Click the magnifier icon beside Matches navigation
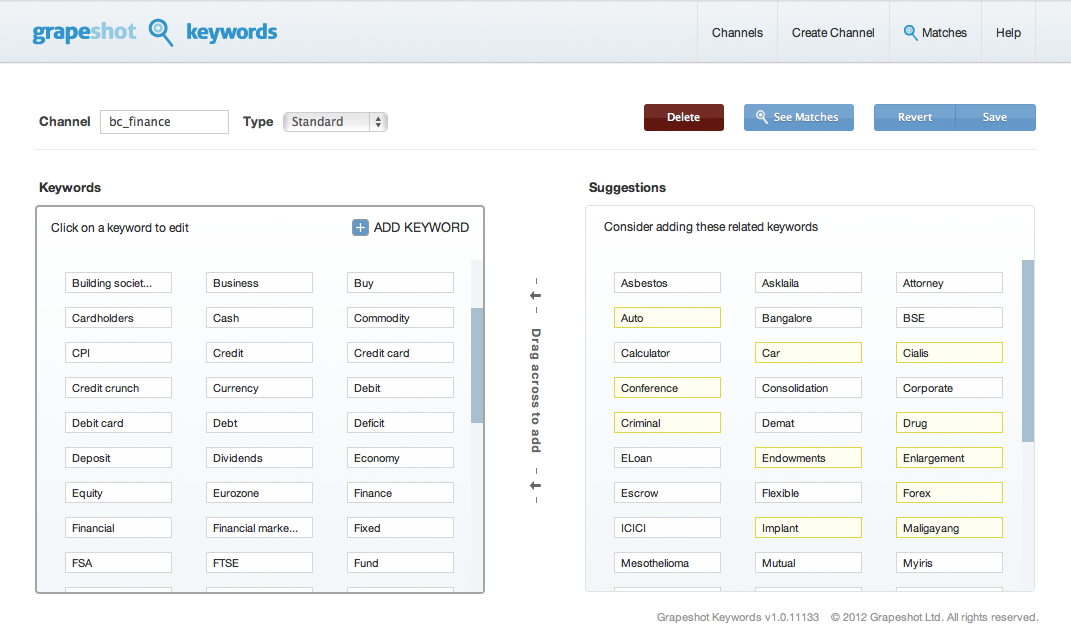The height and width of the screenshot is (632, 1071). point(911,32)
